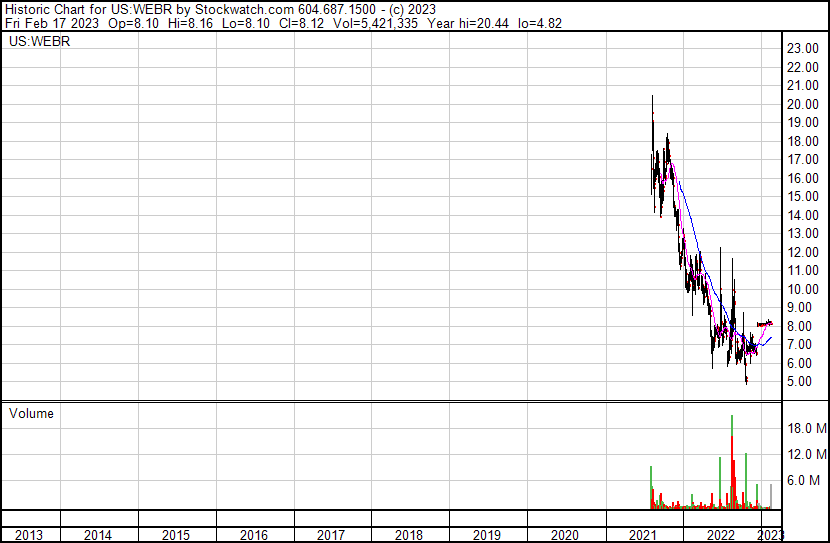Viewport: 830px width, 543px height.
Task: Click the 20.00 price axis label
Action: (x=803, y=104)
